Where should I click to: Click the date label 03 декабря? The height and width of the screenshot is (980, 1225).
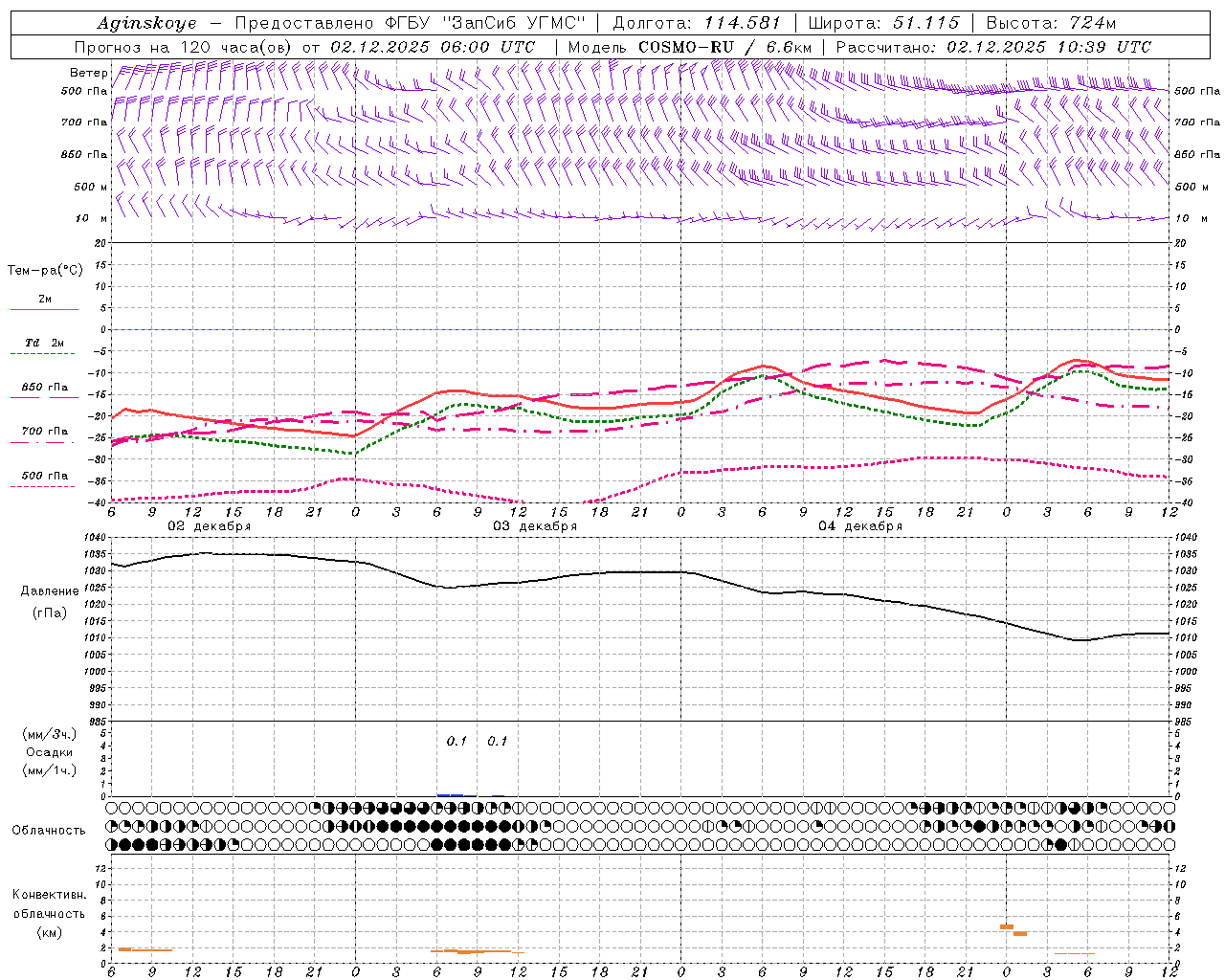[x=535, y=526]
